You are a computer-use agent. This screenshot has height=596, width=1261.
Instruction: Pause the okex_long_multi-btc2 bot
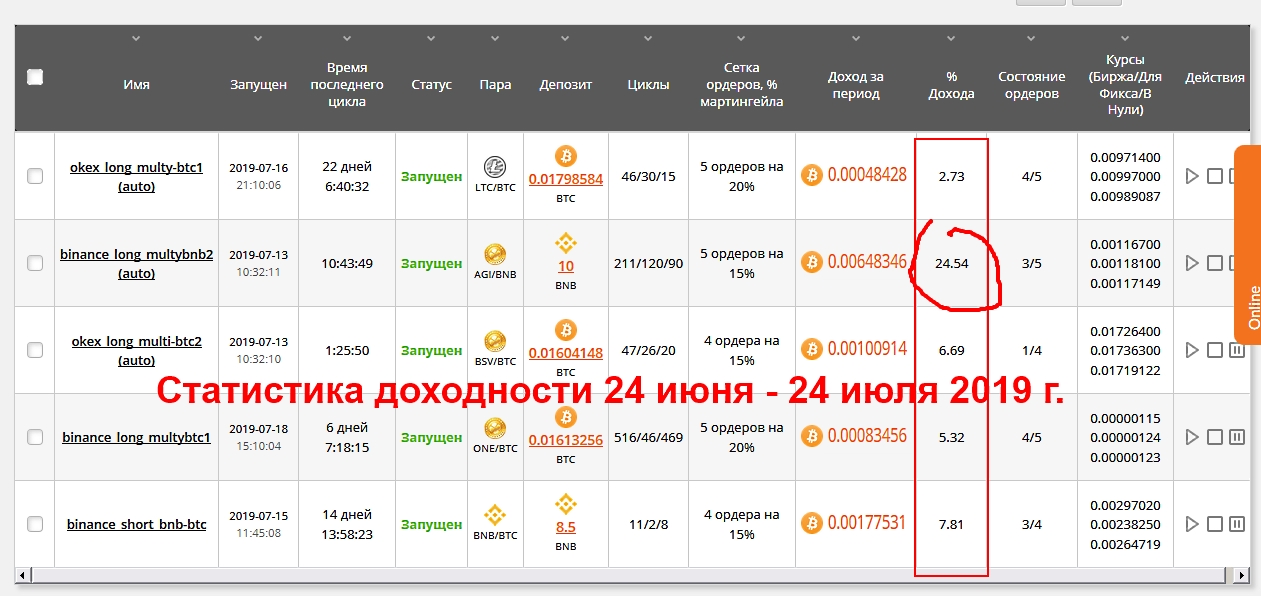pos(1237,350)
